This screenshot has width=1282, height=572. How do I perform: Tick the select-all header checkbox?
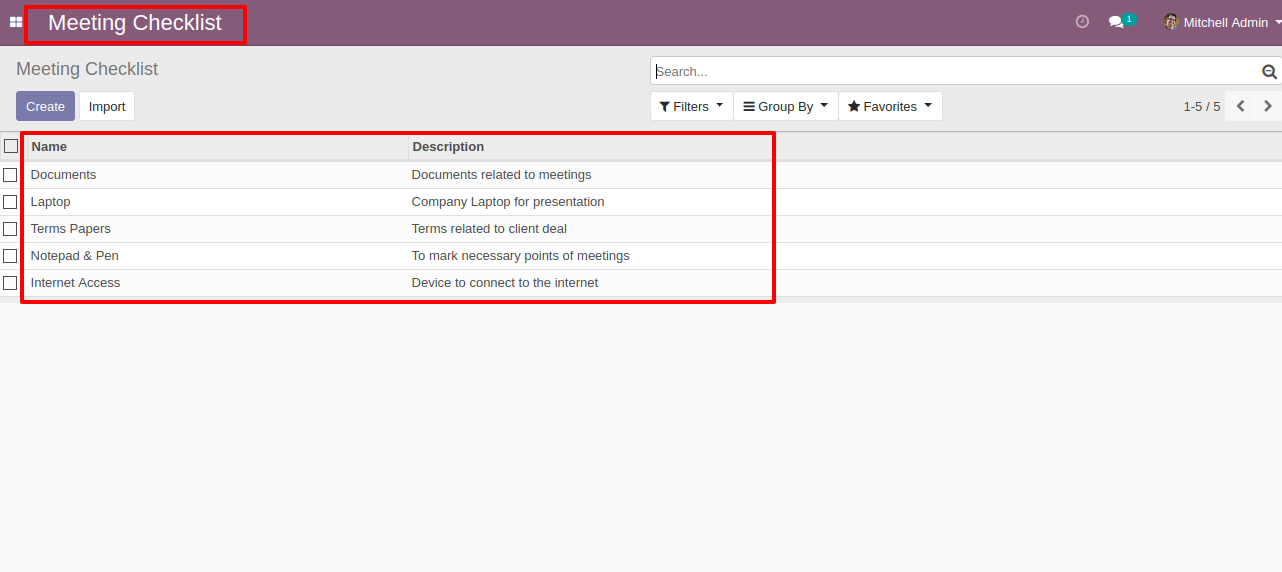[x=11, y=146]
